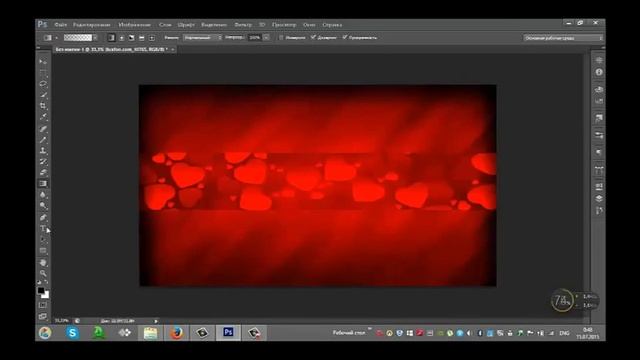Open the opacity slider arrow
640x360 pixels.
coord(266,38)
